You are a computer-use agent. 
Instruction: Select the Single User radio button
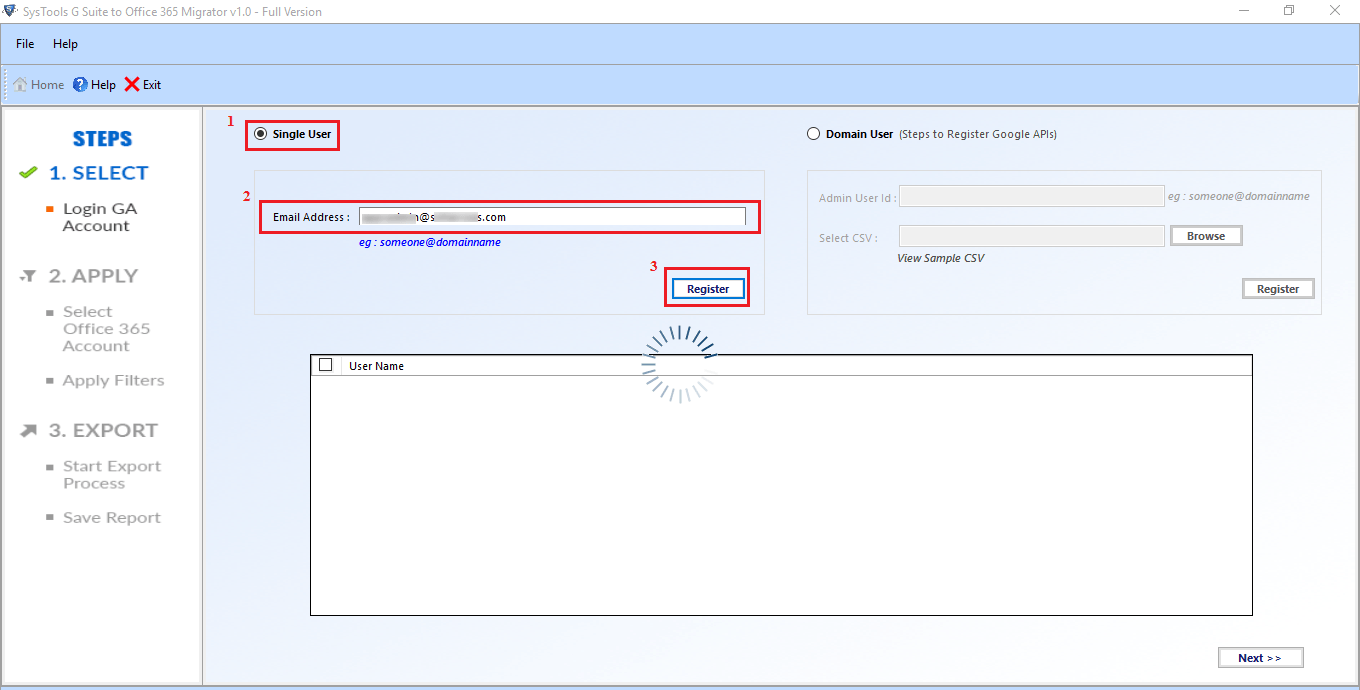pos(261,134)
